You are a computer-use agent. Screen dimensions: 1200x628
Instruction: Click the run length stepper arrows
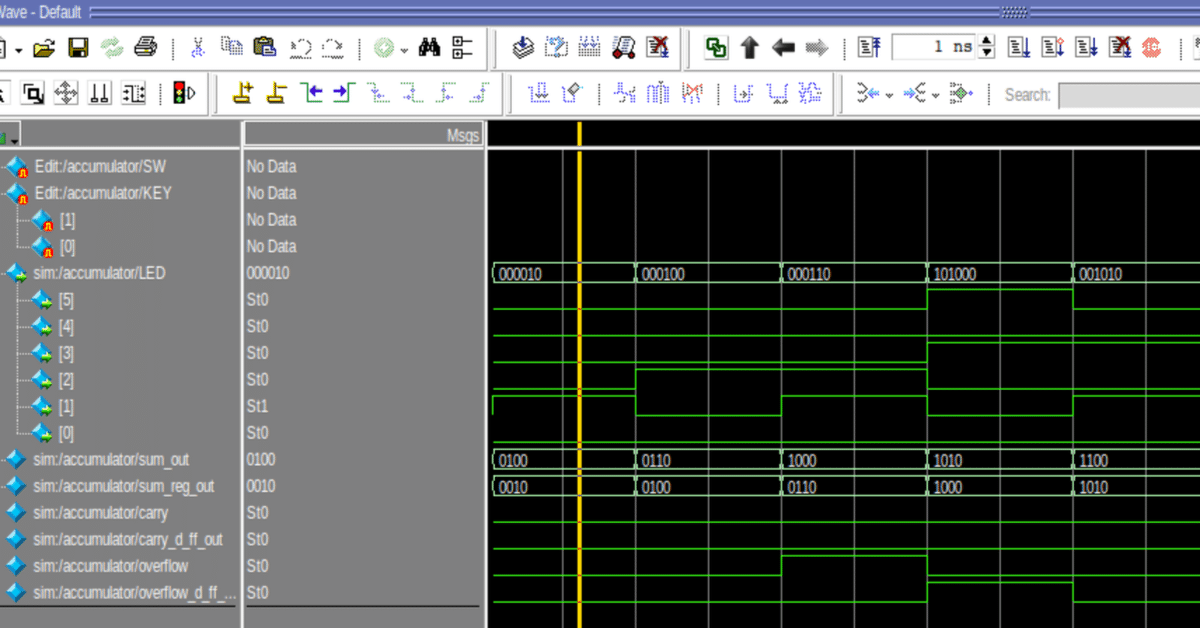(x=988, y=48)
